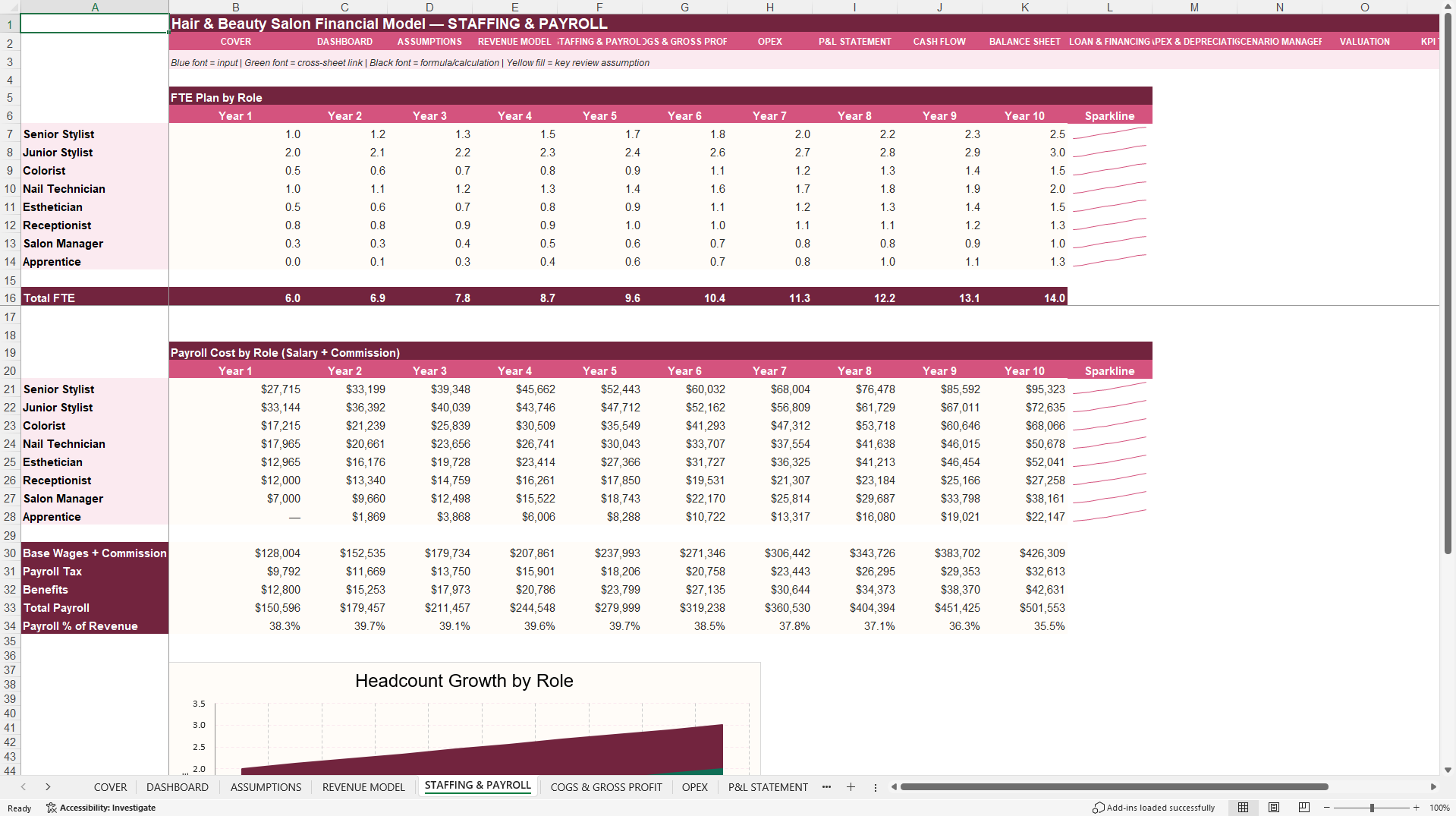This screenshot has height=816, width=1456.
Task: Select Total Payroll Year 10 $501,553
Action: (x=1024, y=608)
